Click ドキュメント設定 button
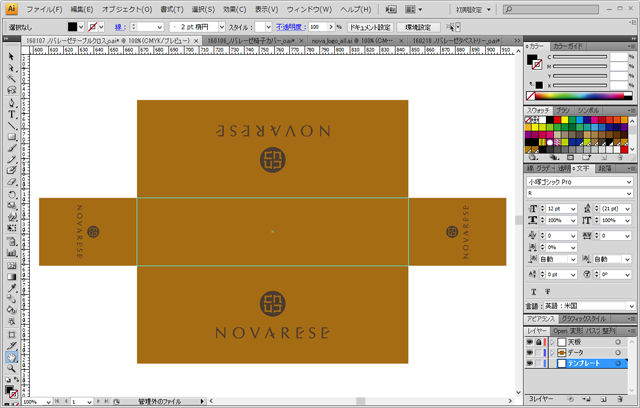640x408 pixels. pos(371,27)
